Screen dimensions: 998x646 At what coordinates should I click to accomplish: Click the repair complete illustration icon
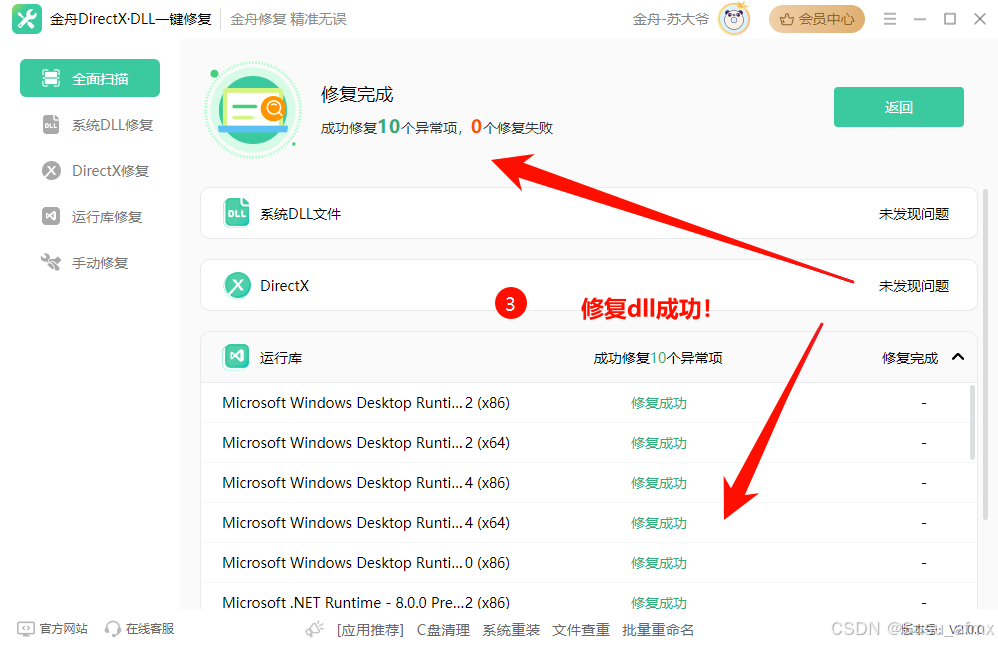point(253,109)
